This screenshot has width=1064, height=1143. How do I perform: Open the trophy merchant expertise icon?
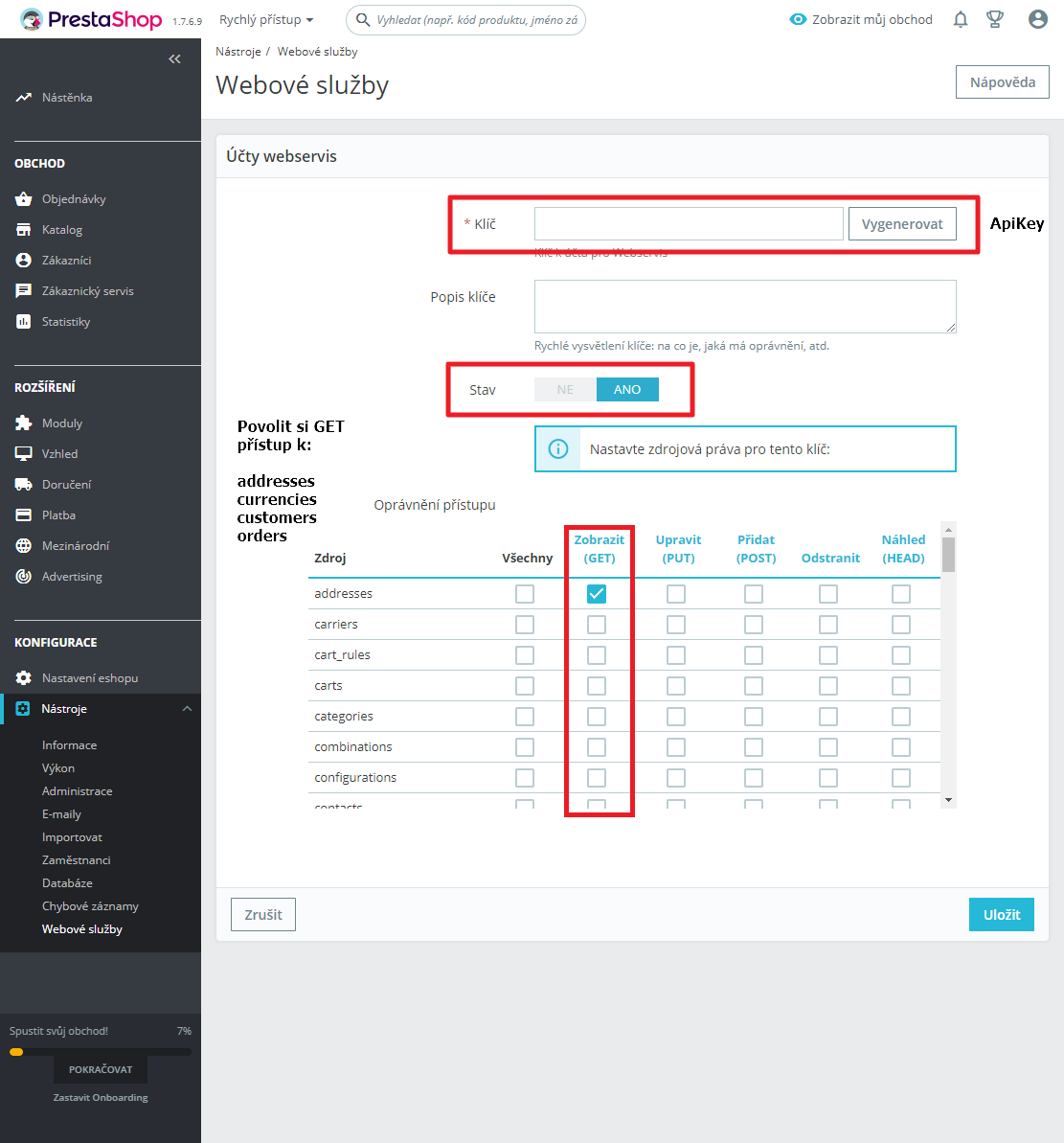995,20
